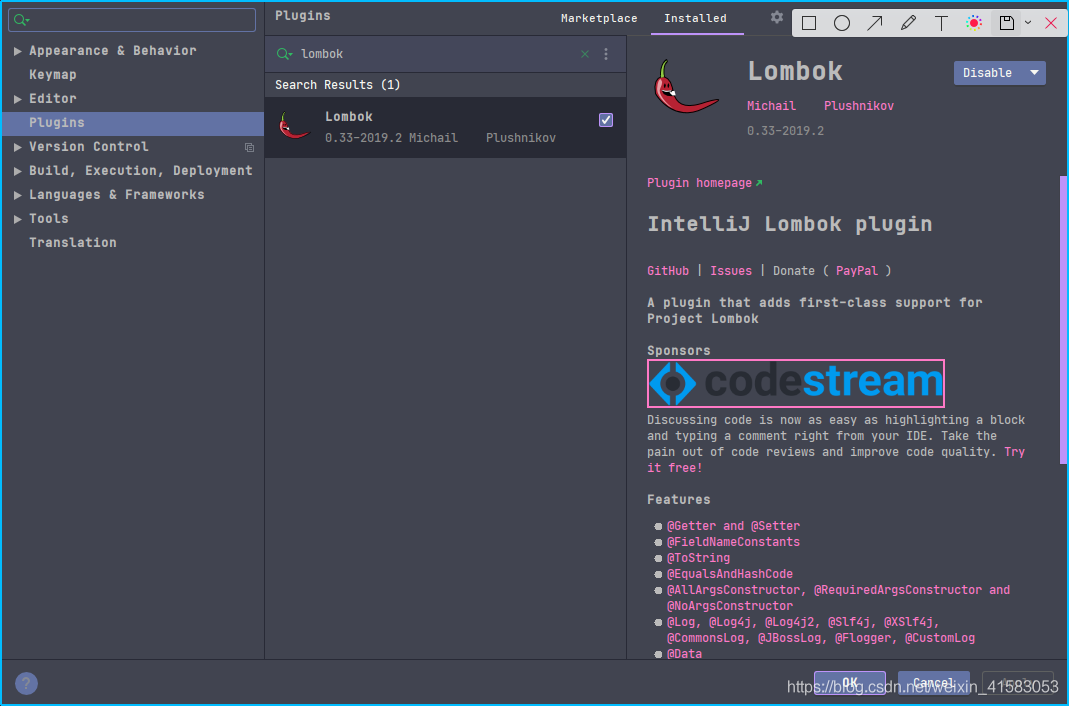Open the annotation color picker
The width and height of the screenshot is (1069, 706).
[x=974, y=23]
